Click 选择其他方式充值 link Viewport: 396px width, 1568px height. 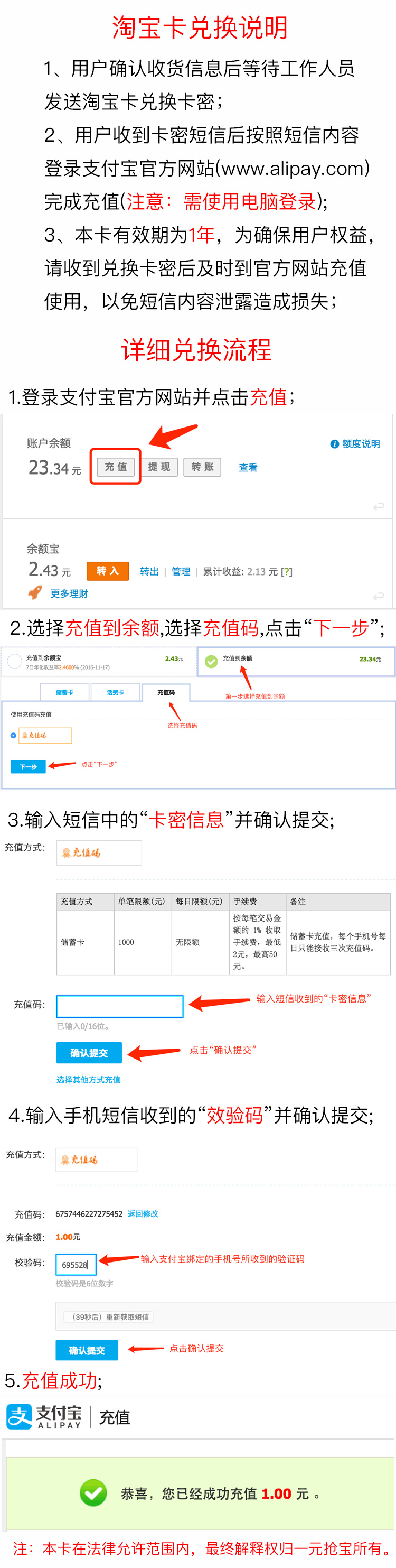[x=88, y=1079]
